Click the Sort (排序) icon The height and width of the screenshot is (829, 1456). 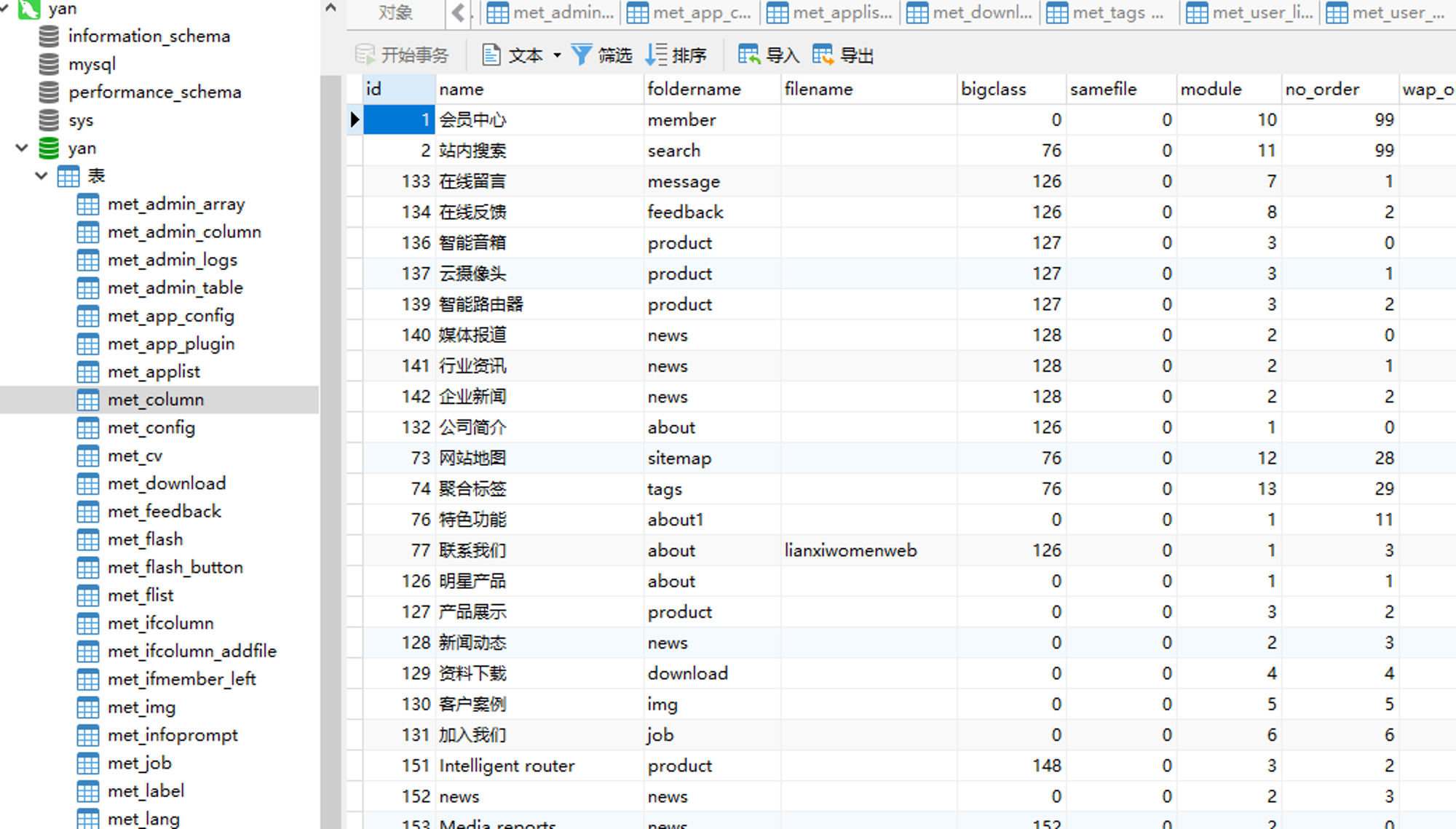click(x=656, y=55)
